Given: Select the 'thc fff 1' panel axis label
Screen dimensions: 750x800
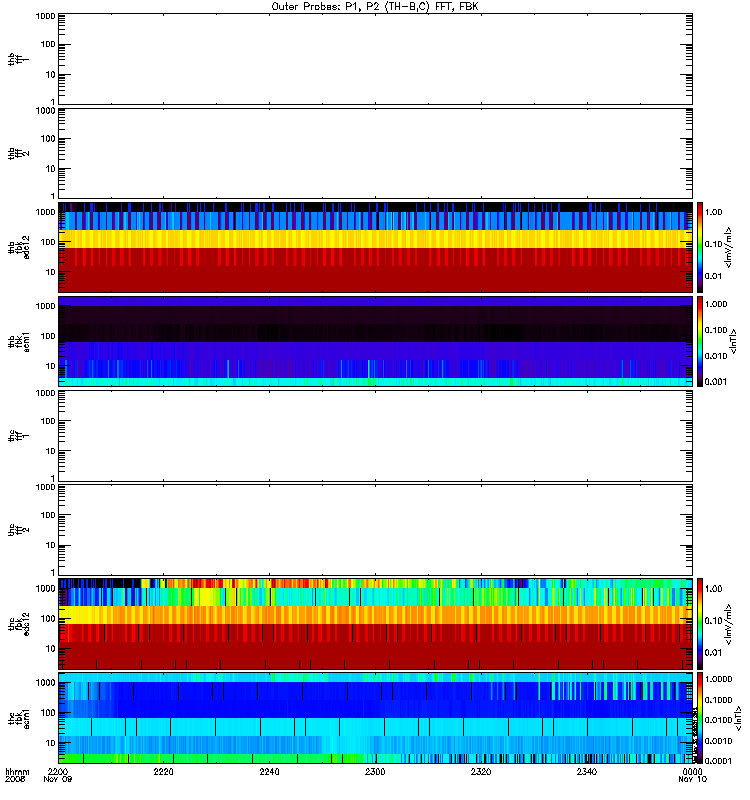Looking at the screenshot, I should (x=18, y=436).
